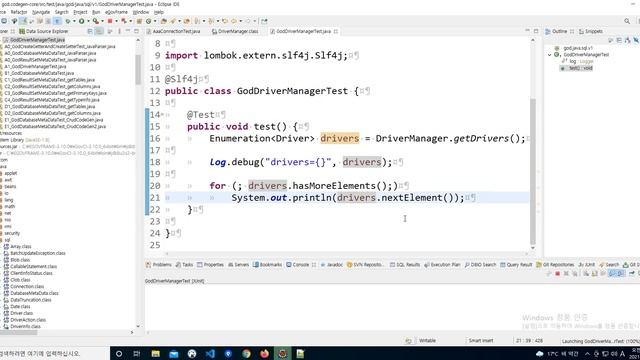Click the println line 21 in editor
The image size is (640, 360).
(348, 198)
